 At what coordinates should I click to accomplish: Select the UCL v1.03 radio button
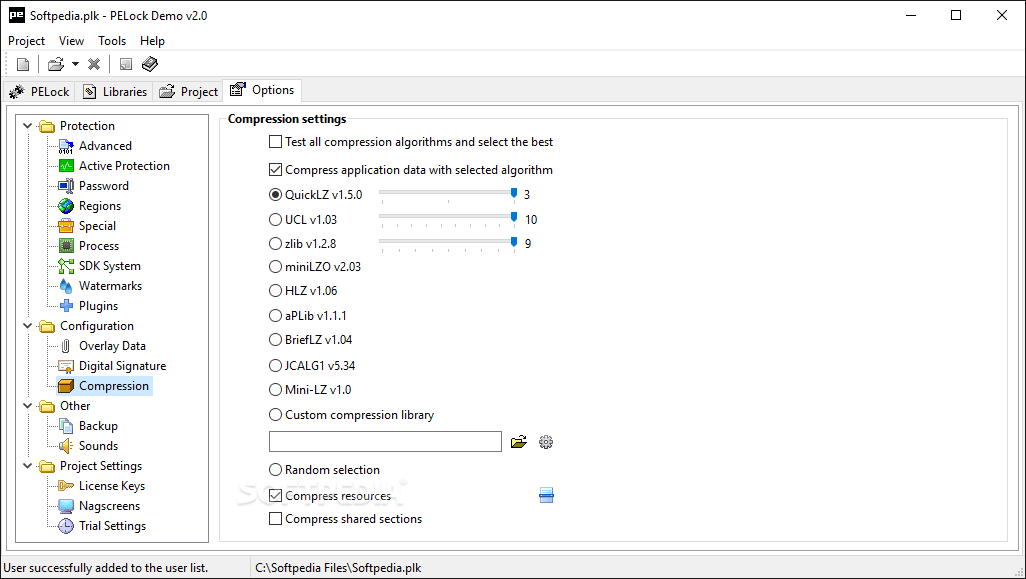pos(275,220)
